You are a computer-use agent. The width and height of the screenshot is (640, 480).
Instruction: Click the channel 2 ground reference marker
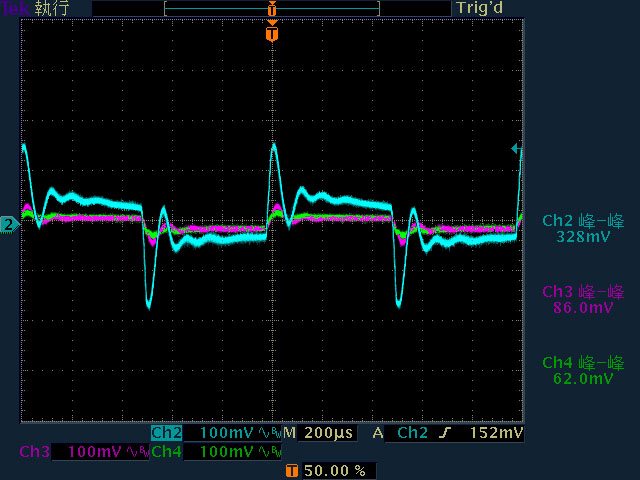coord(9,225)
